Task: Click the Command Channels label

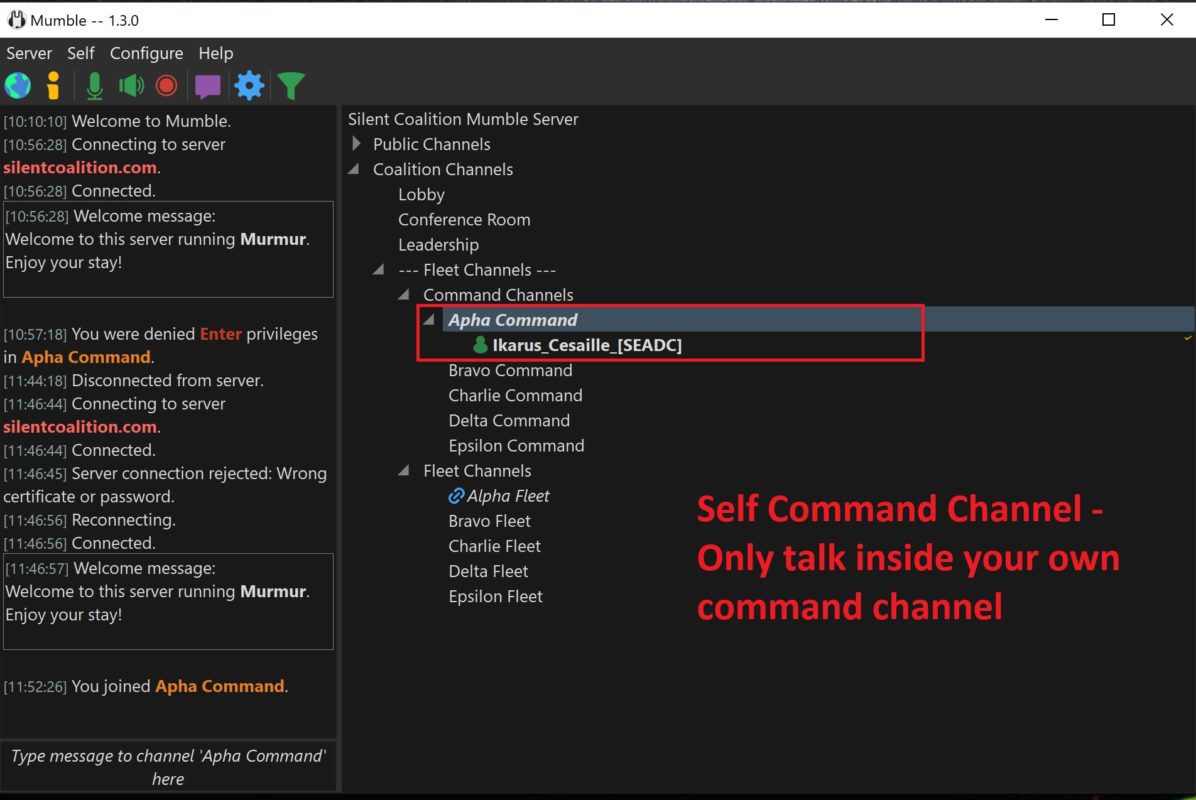Action: tap(498, 294)
